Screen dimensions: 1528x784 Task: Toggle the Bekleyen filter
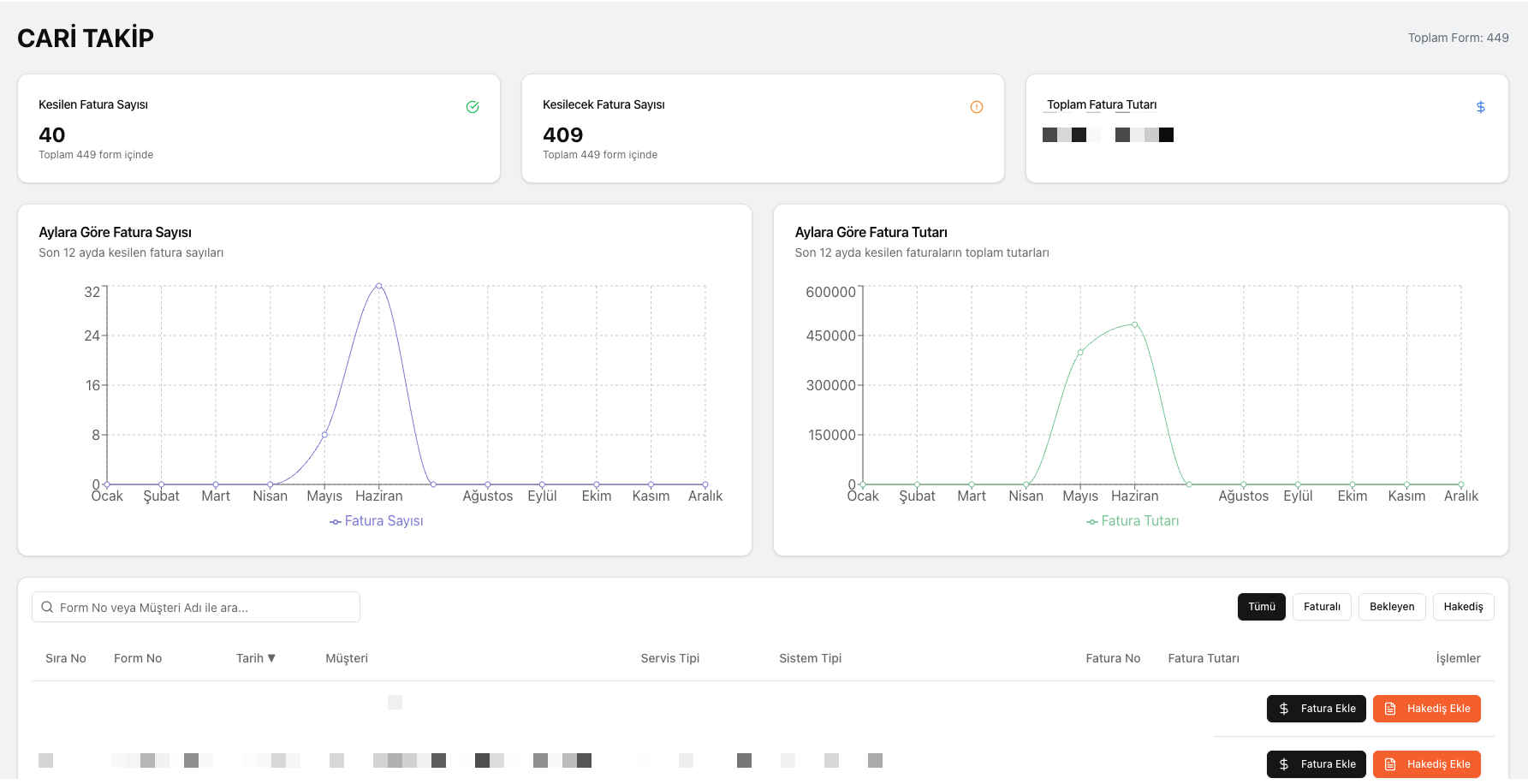pyautogui.click(x=1391, y=607)
